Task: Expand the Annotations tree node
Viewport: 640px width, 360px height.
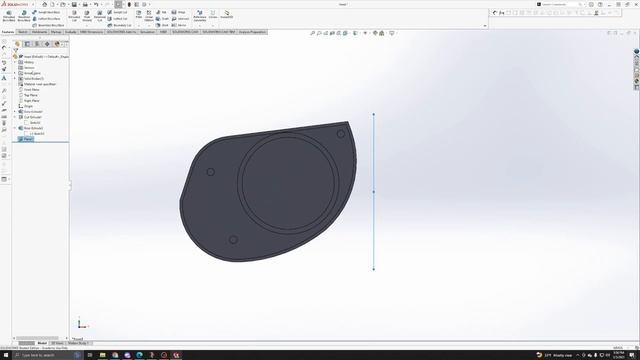Action: coord(15,73)
